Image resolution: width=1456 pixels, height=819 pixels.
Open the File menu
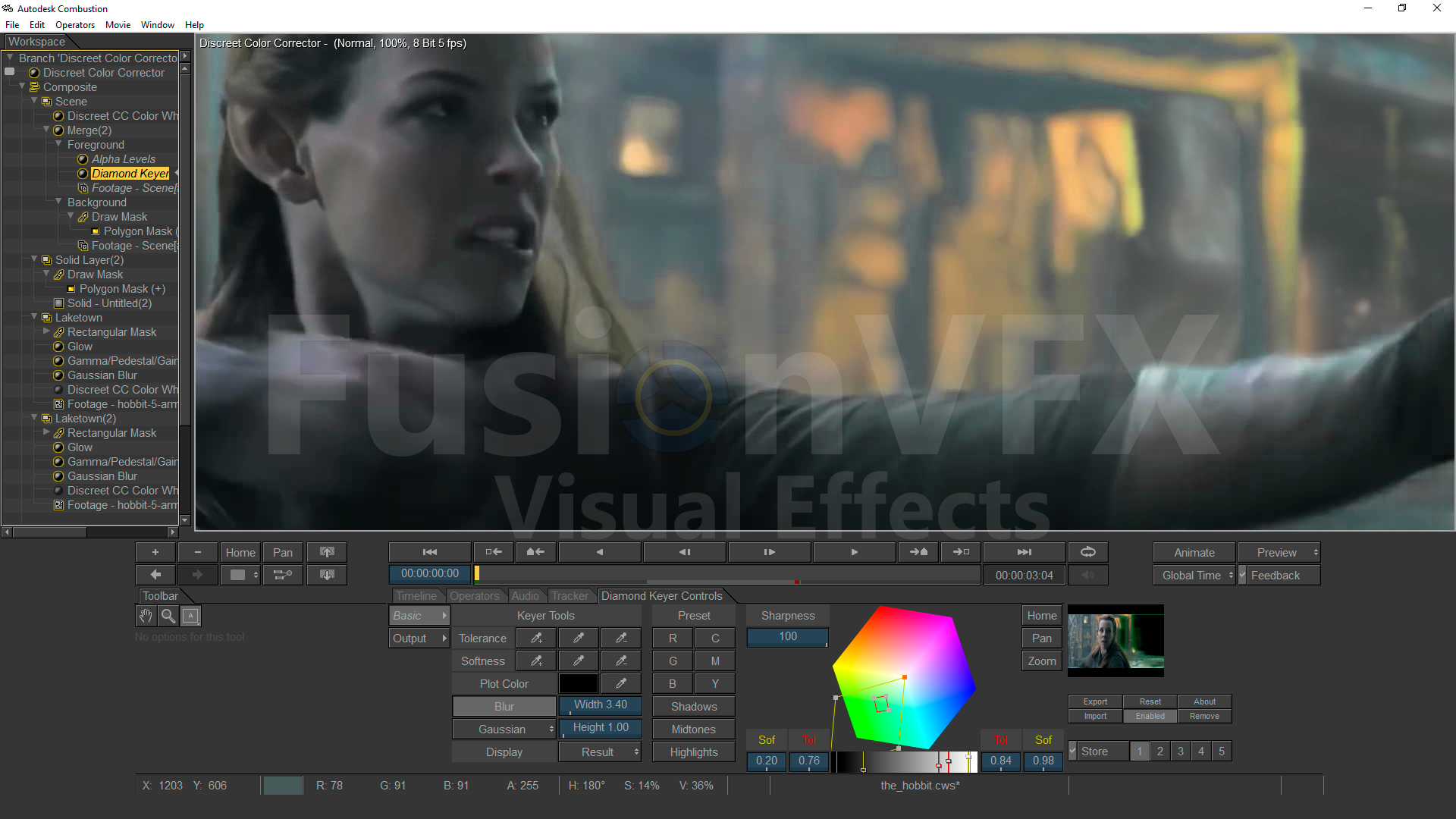(12, 25)
